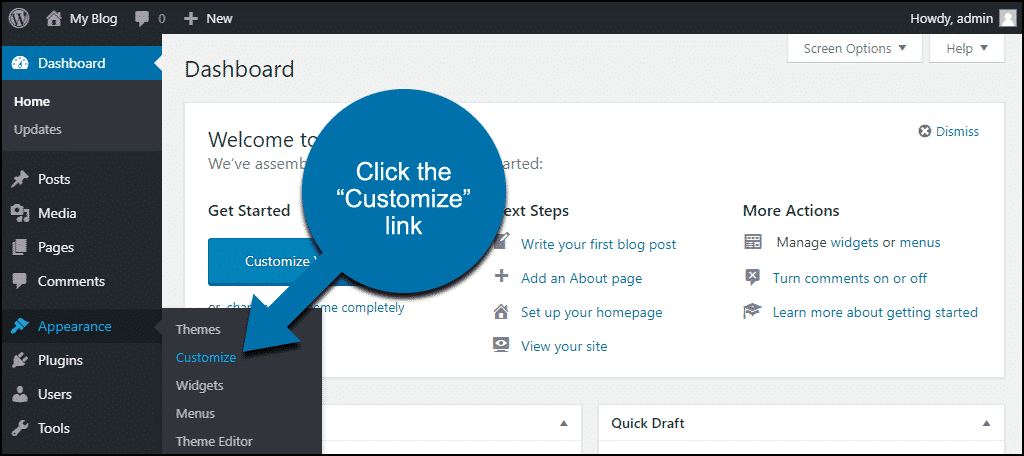Expand the Screen Options dropdown
This screenshot has height=456, width=1024.
pos(855,48)
